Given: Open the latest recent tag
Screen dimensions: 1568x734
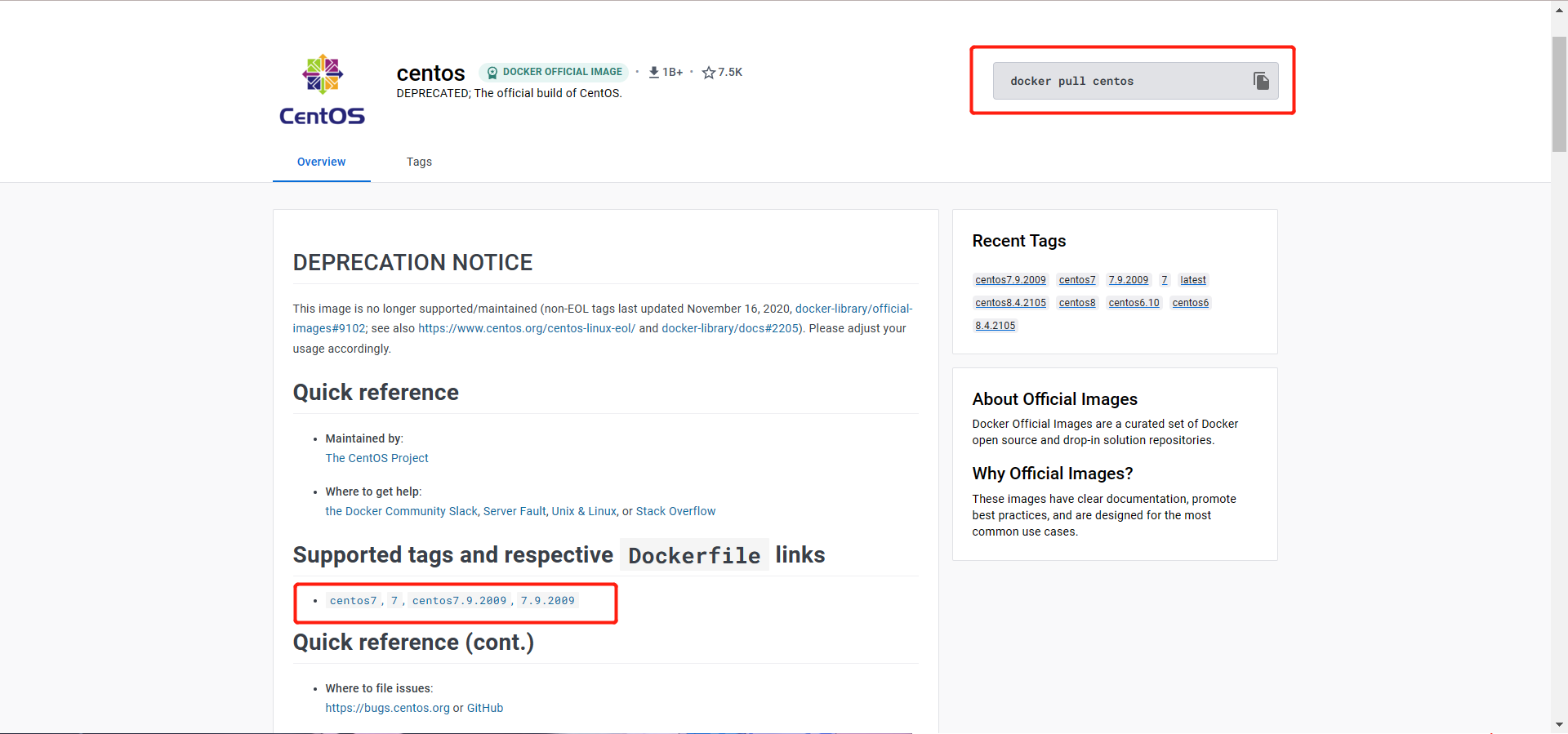Looking at the screenshot, I should 1192,280.
